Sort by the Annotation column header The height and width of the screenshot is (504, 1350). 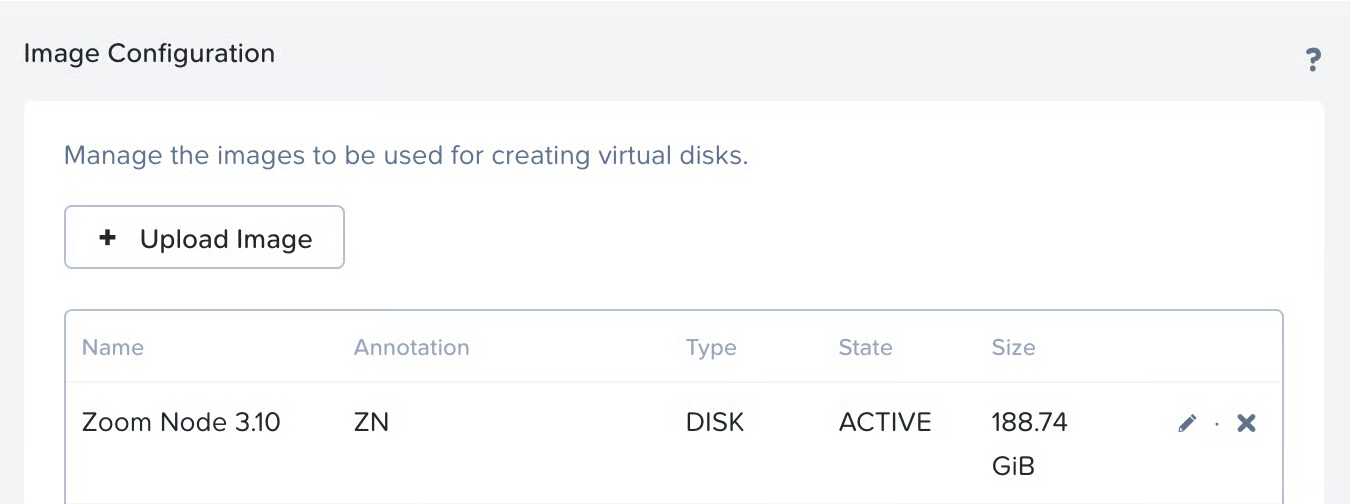pyautogui.click(x=411, y=348)
